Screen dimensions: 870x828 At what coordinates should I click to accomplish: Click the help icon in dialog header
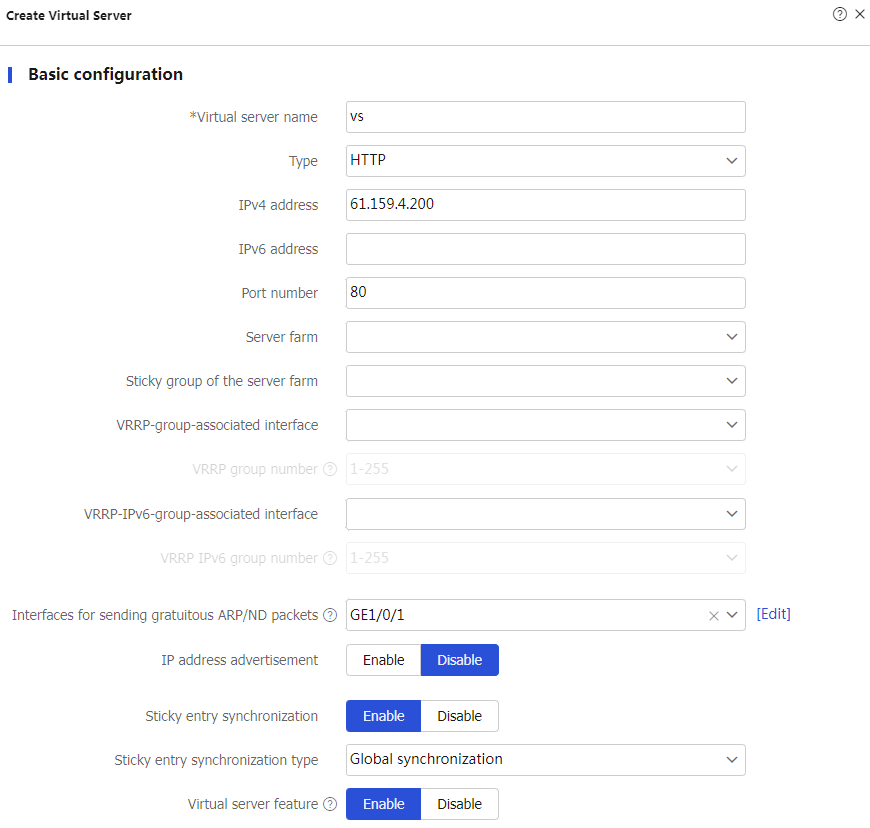pyautogui.click(x=840, y=15)
